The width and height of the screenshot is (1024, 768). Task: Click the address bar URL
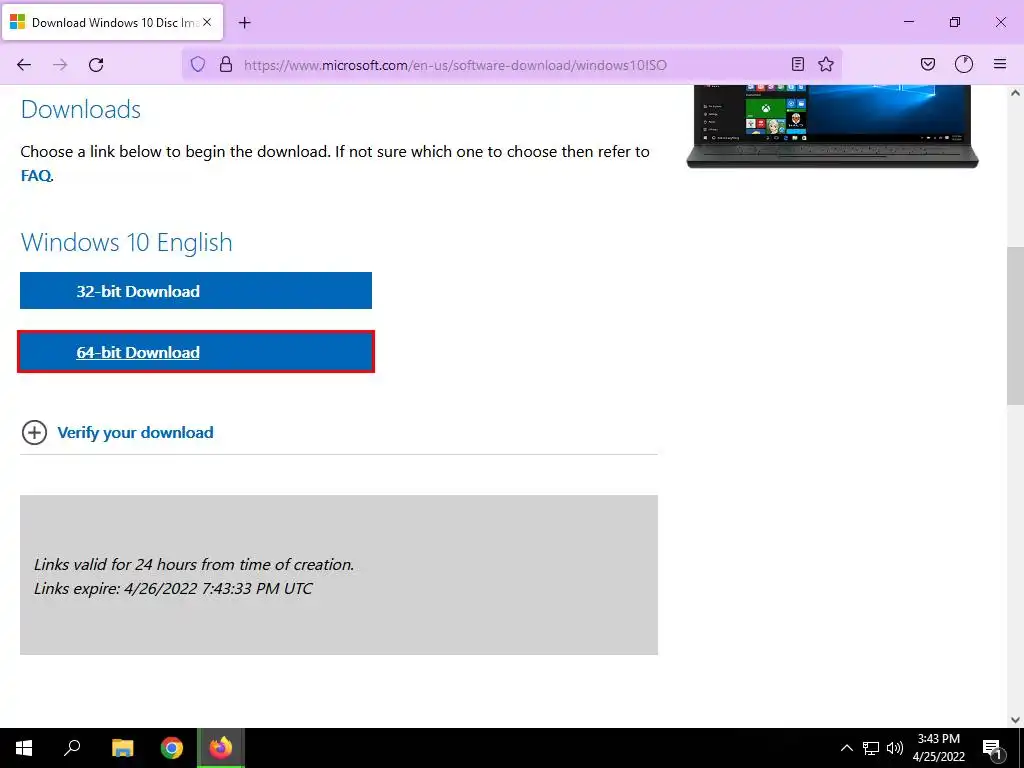pyautogui.click(x=455, y=65)
